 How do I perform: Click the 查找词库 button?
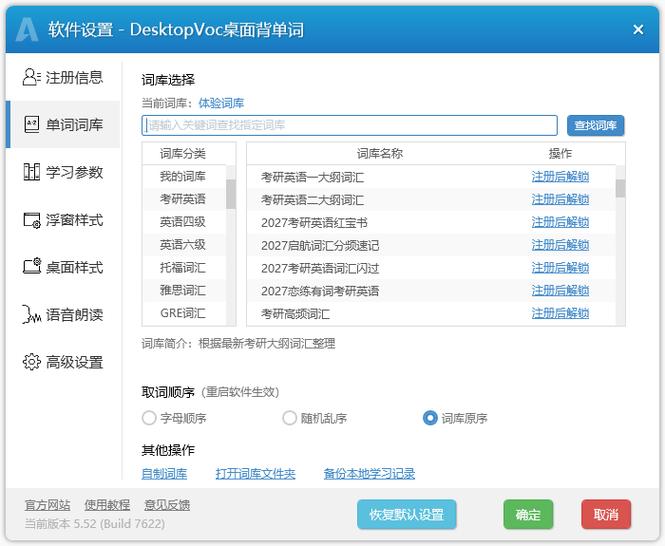click(595, 125)
